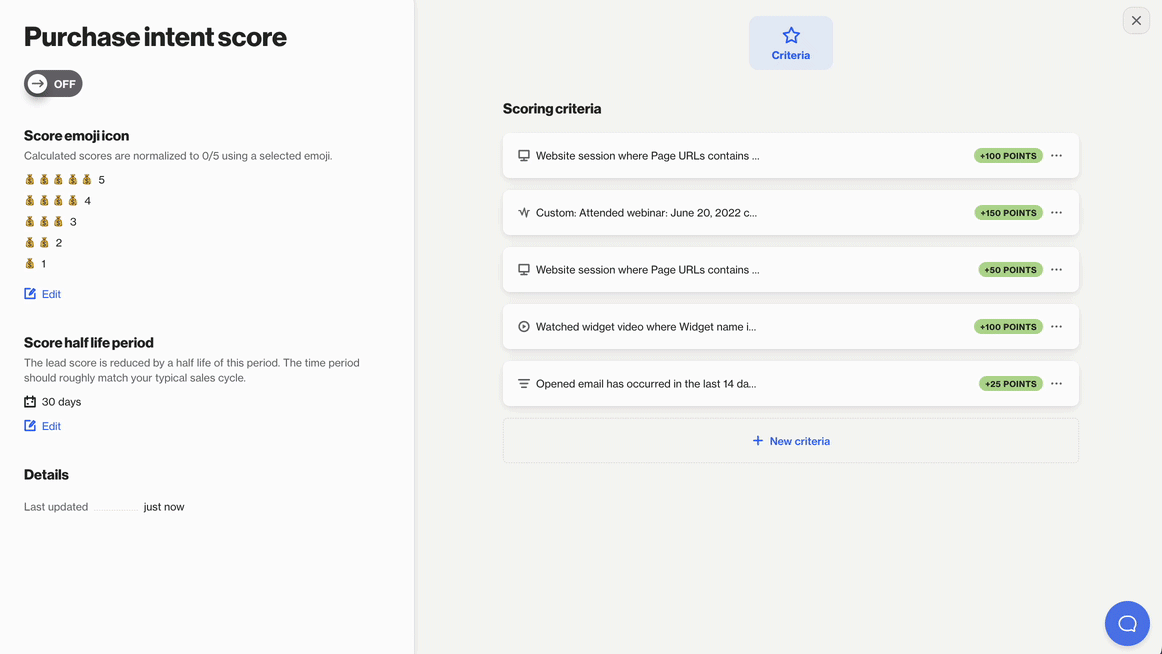Click the pencil icon under Score emoji icon
This screenshot has height=654, width=1162.
[30, 294]
